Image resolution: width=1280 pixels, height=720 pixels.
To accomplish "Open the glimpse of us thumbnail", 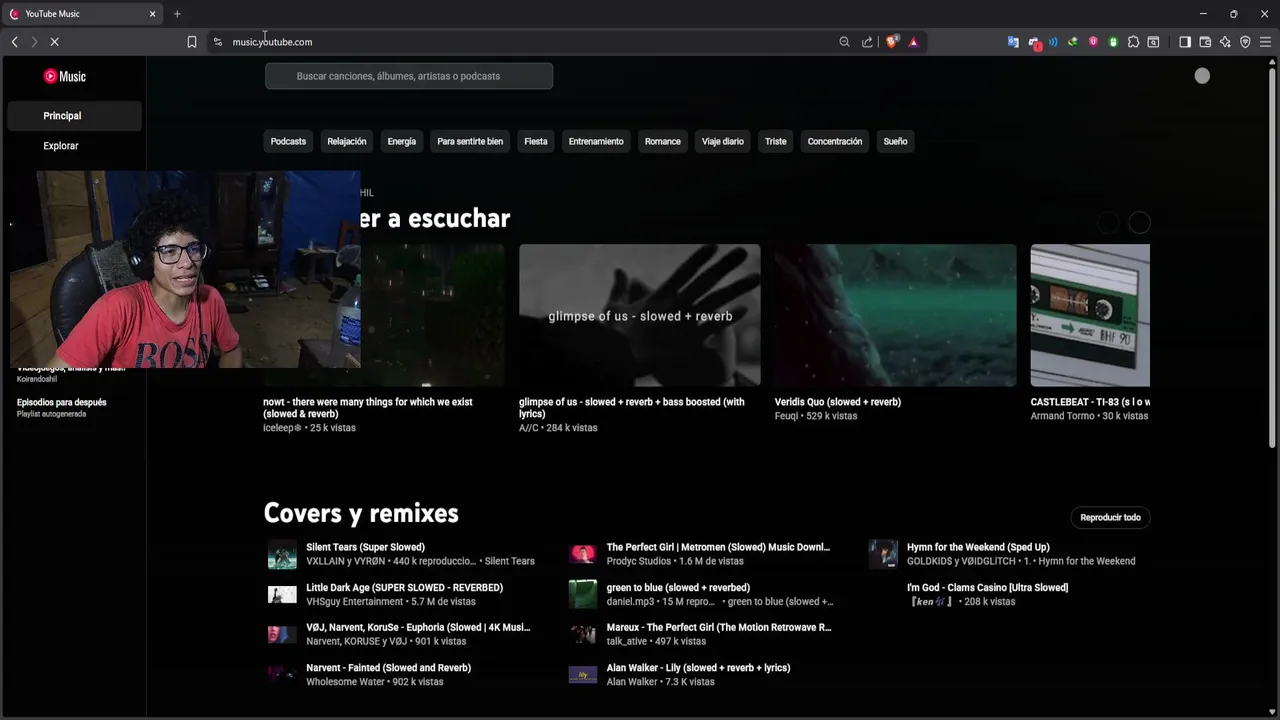I will pos(640,315).
